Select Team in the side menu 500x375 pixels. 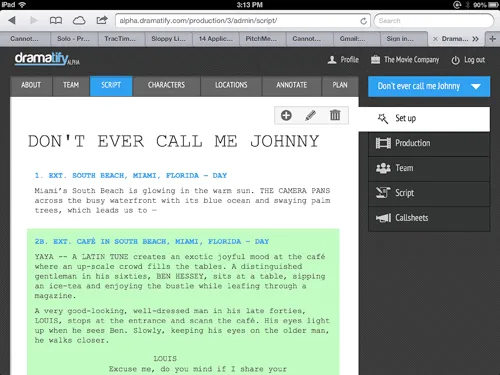click(429, 169)
